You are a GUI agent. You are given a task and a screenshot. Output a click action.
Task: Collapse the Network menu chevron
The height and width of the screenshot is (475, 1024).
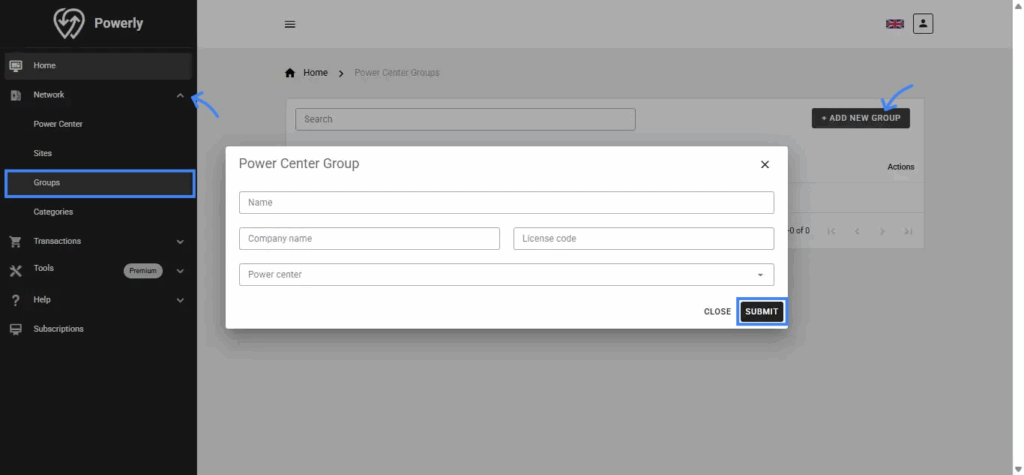pyautogui.click(x=180, y=95)
